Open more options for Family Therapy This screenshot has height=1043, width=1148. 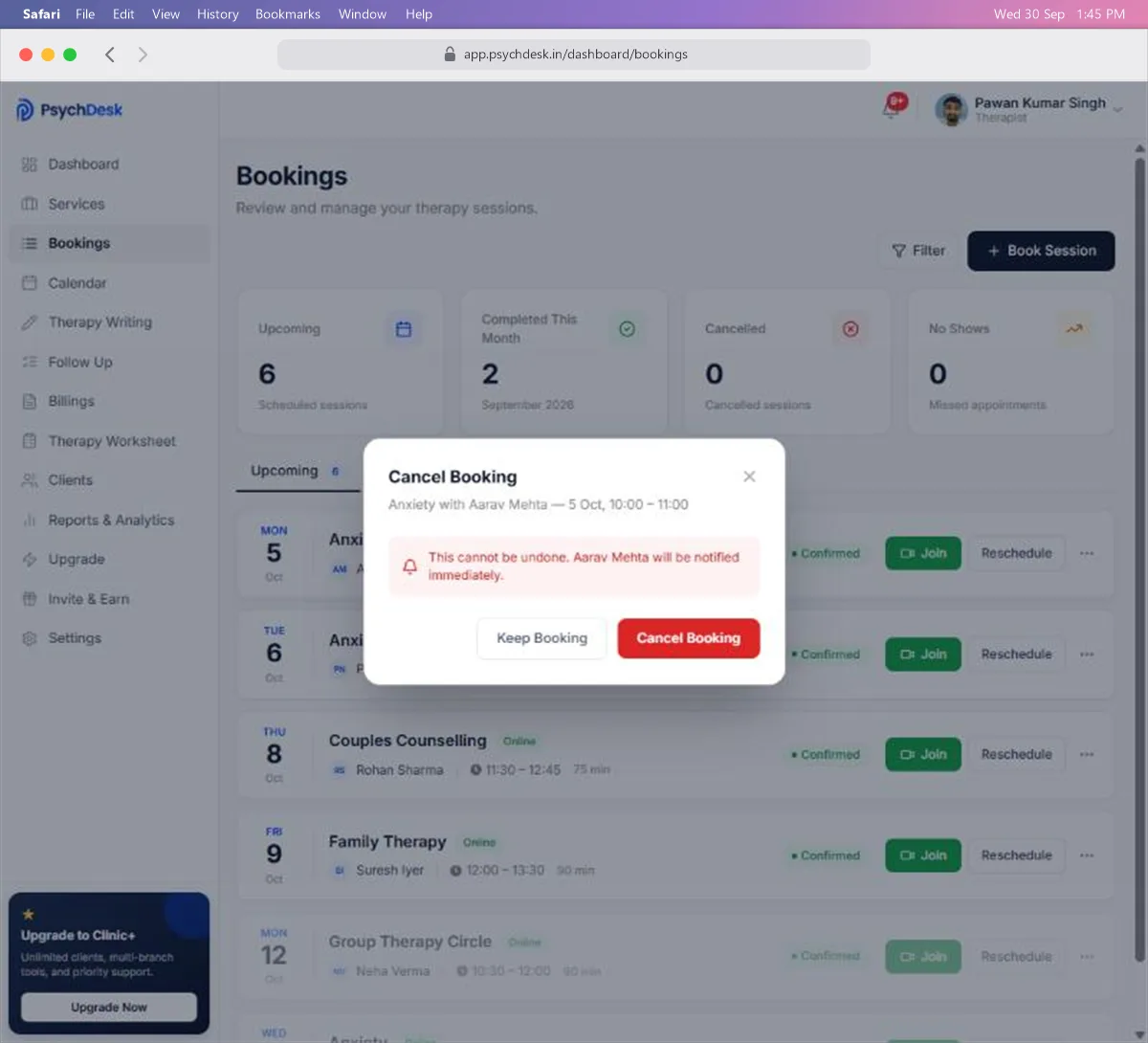pos(1087,855)
